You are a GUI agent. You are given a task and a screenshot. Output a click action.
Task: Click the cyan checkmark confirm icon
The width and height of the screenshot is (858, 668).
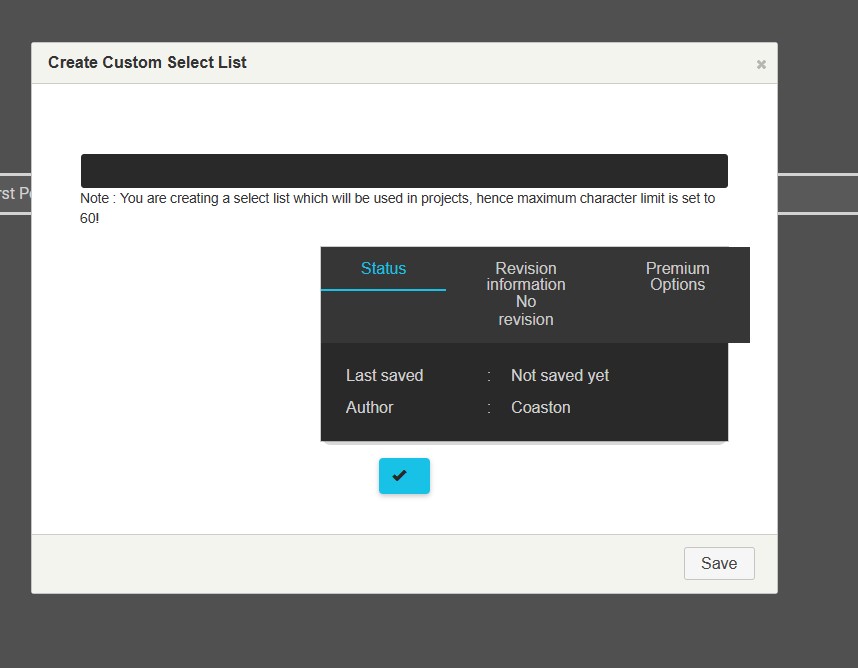point(404,476)
